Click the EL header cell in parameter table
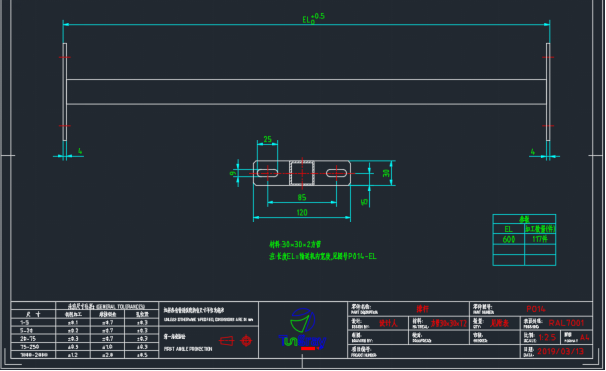Image resolution: width=606 pixels, height=371 pixels. tap(509, 229)
